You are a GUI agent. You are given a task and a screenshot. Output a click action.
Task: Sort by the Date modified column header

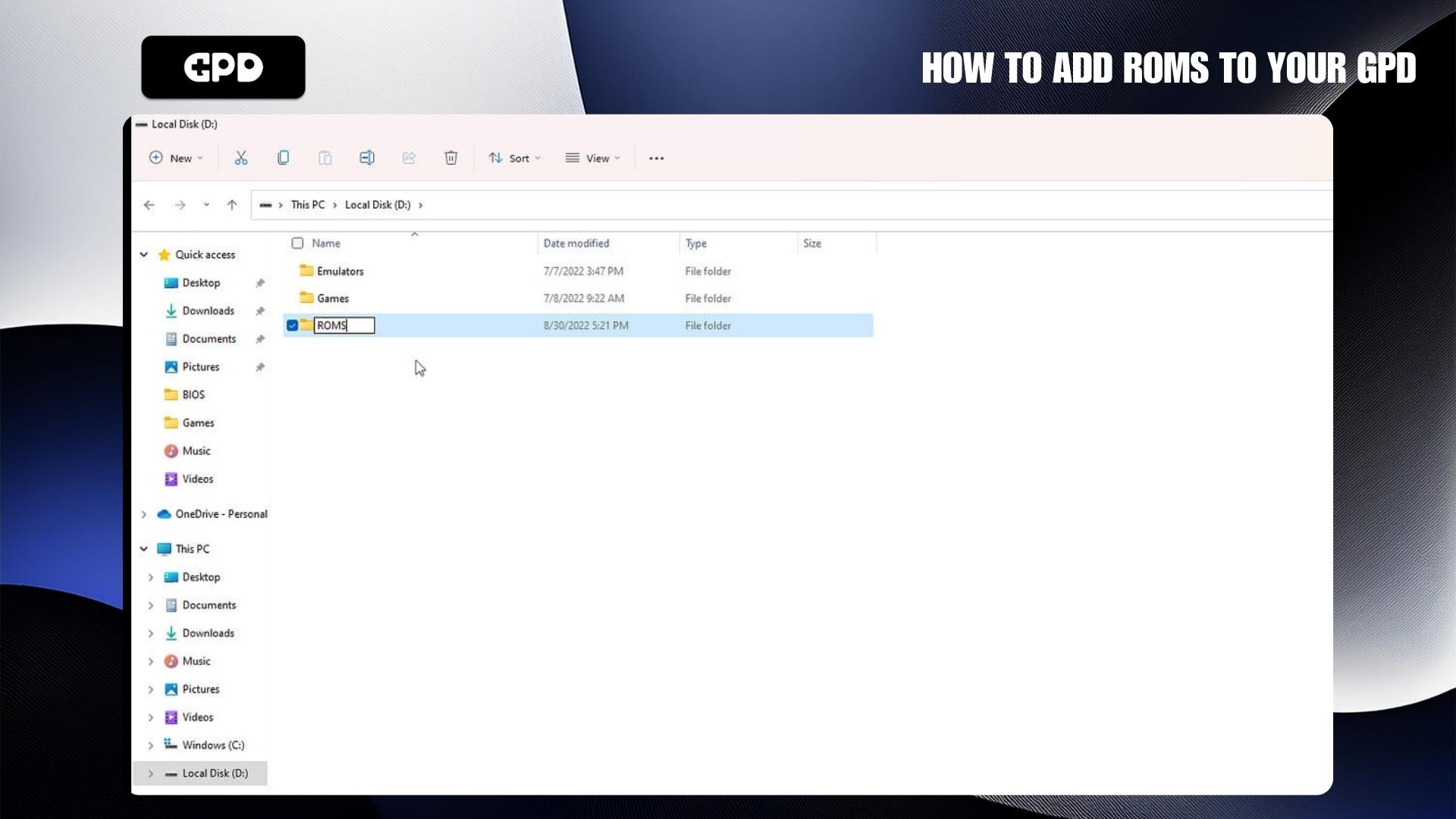click(x=576, y=243)
